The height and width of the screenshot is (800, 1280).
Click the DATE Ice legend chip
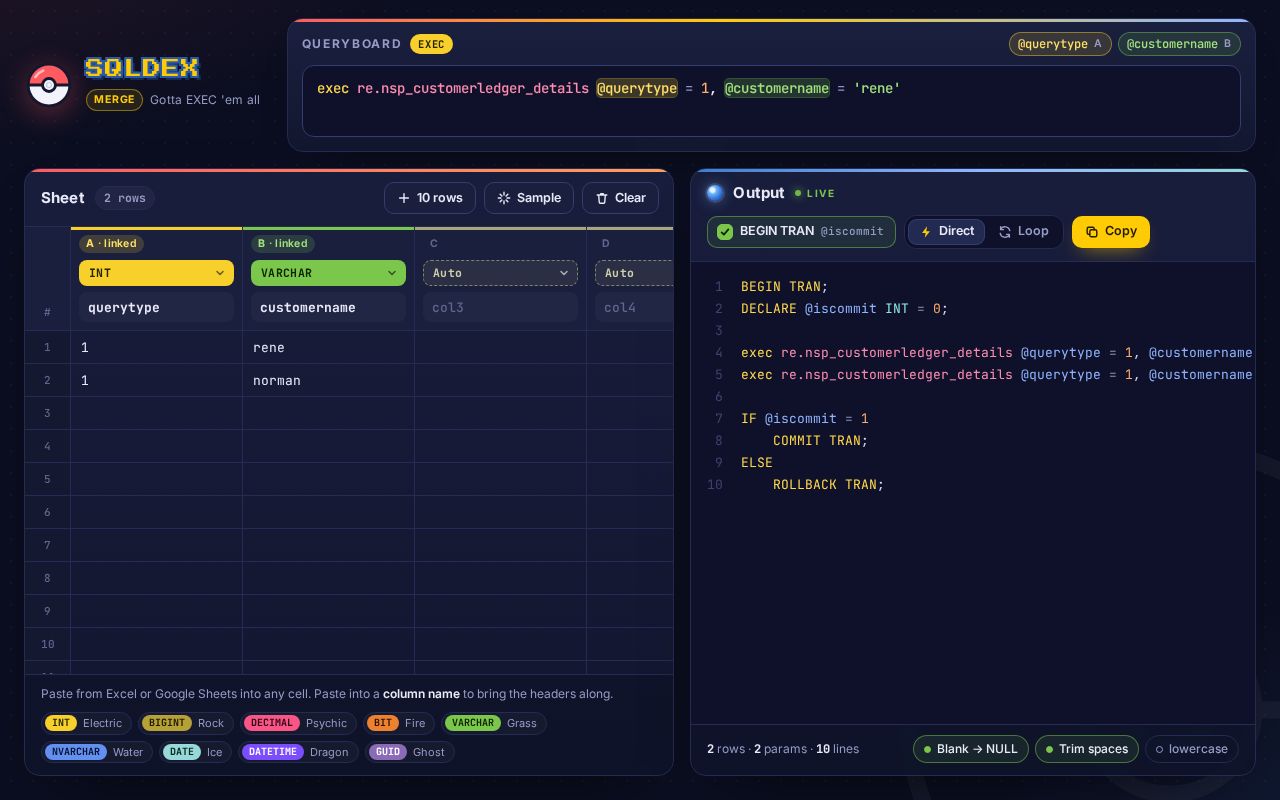click(195, 752)
